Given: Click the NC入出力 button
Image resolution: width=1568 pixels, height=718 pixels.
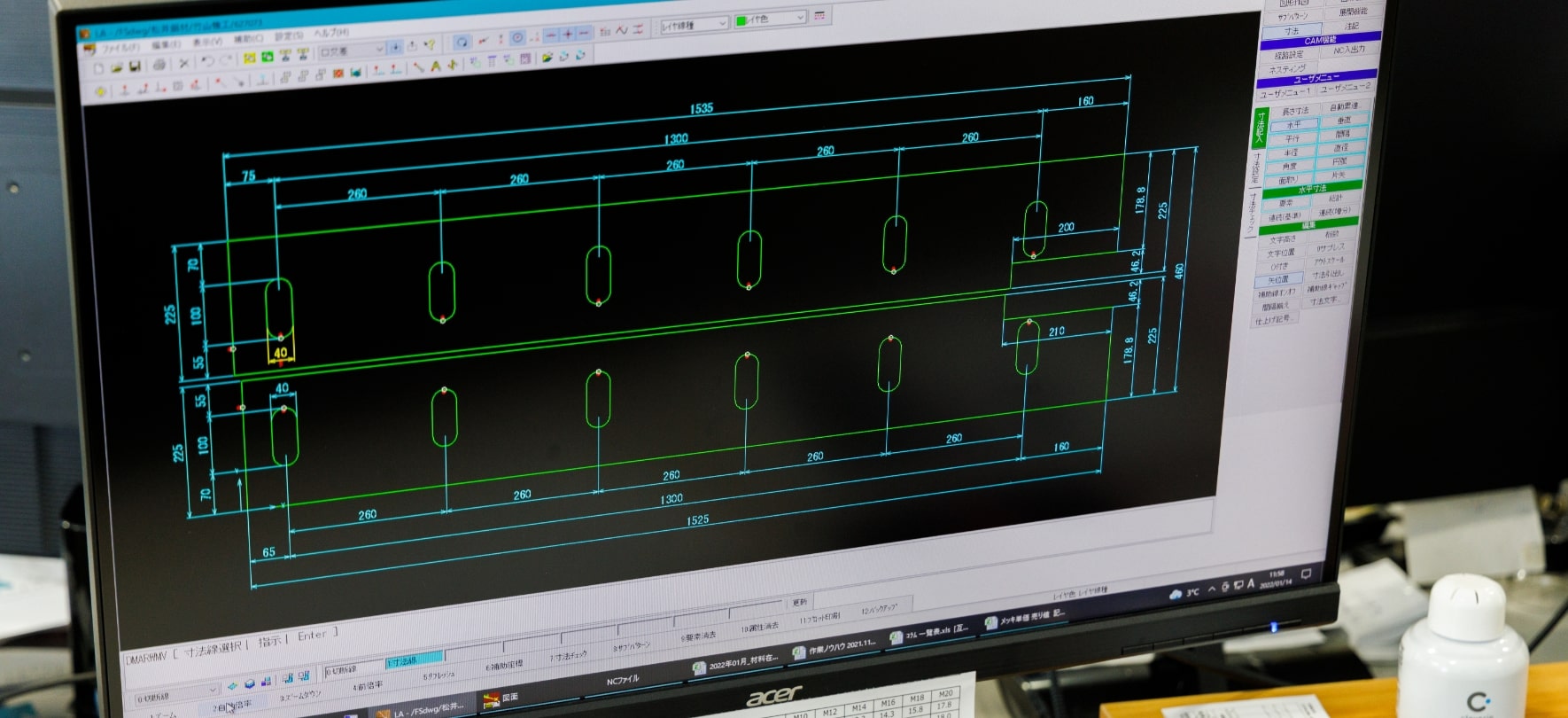Looking at the screenshot, I should click(x=1349, y=50).
